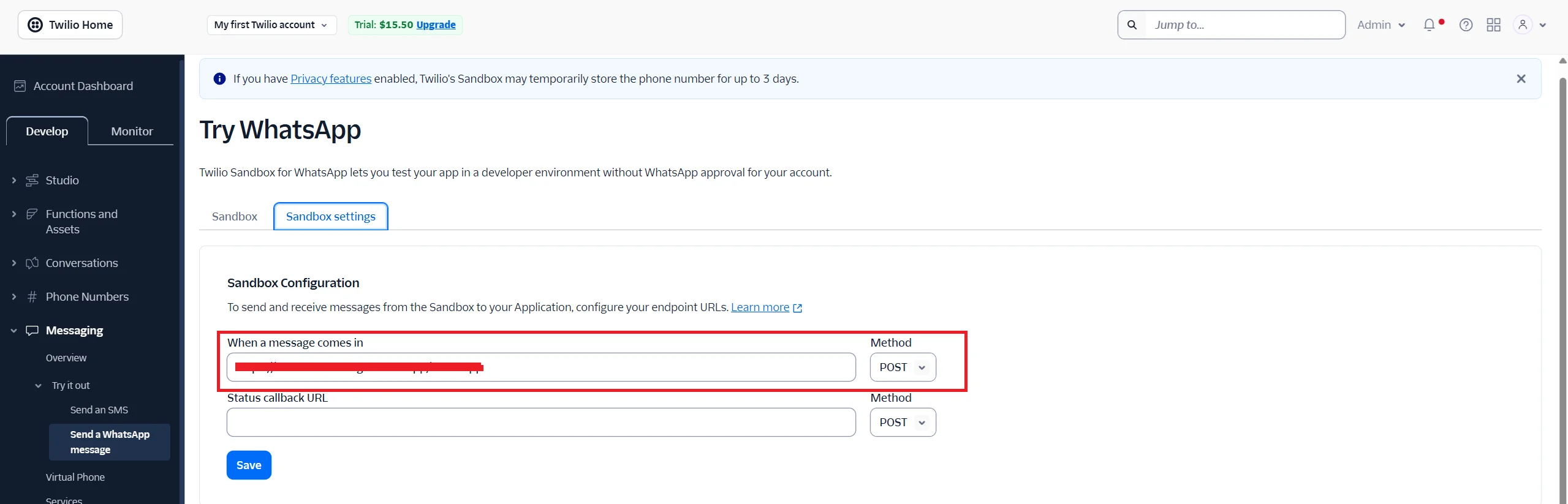Expand the Conversations chevron
This screenshot has height=504, width=1568.
[x=14, y=263]
